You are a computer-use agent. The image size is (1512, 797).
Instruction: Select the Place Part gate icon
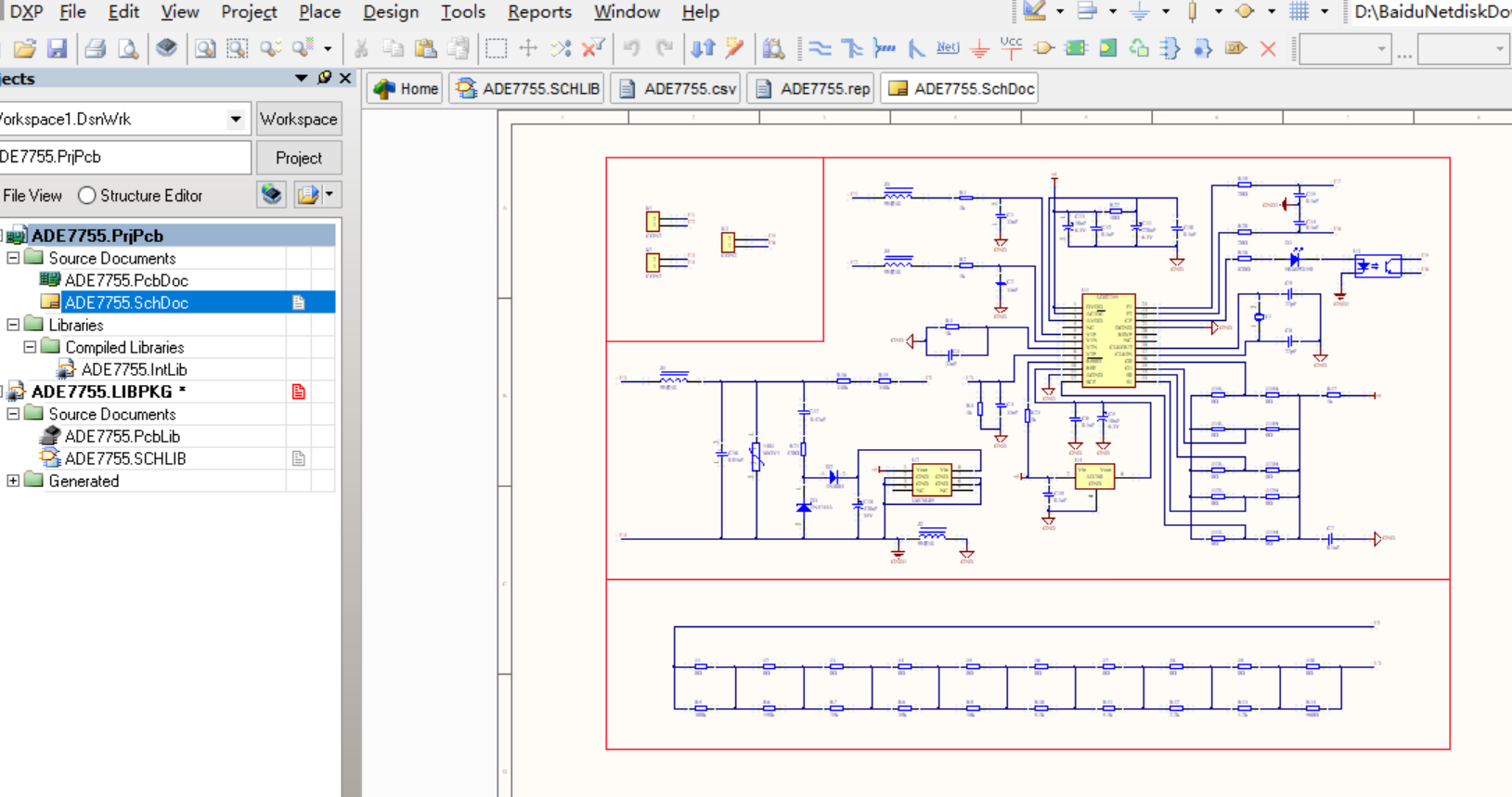pos(1043,48)
